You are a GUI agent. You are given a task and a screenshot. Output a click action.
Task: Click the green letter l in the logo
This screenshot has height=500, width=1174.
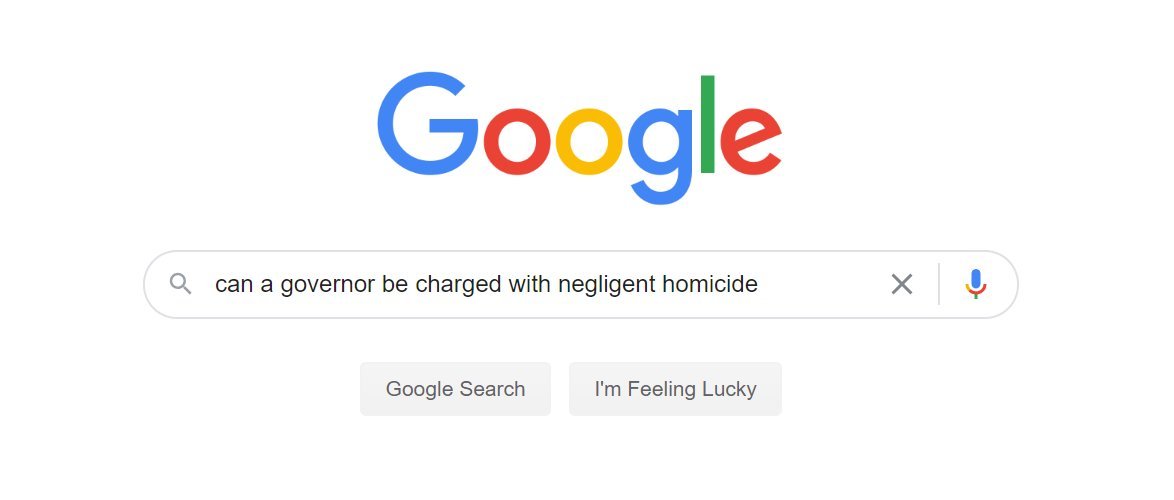[x=708, y=124]
